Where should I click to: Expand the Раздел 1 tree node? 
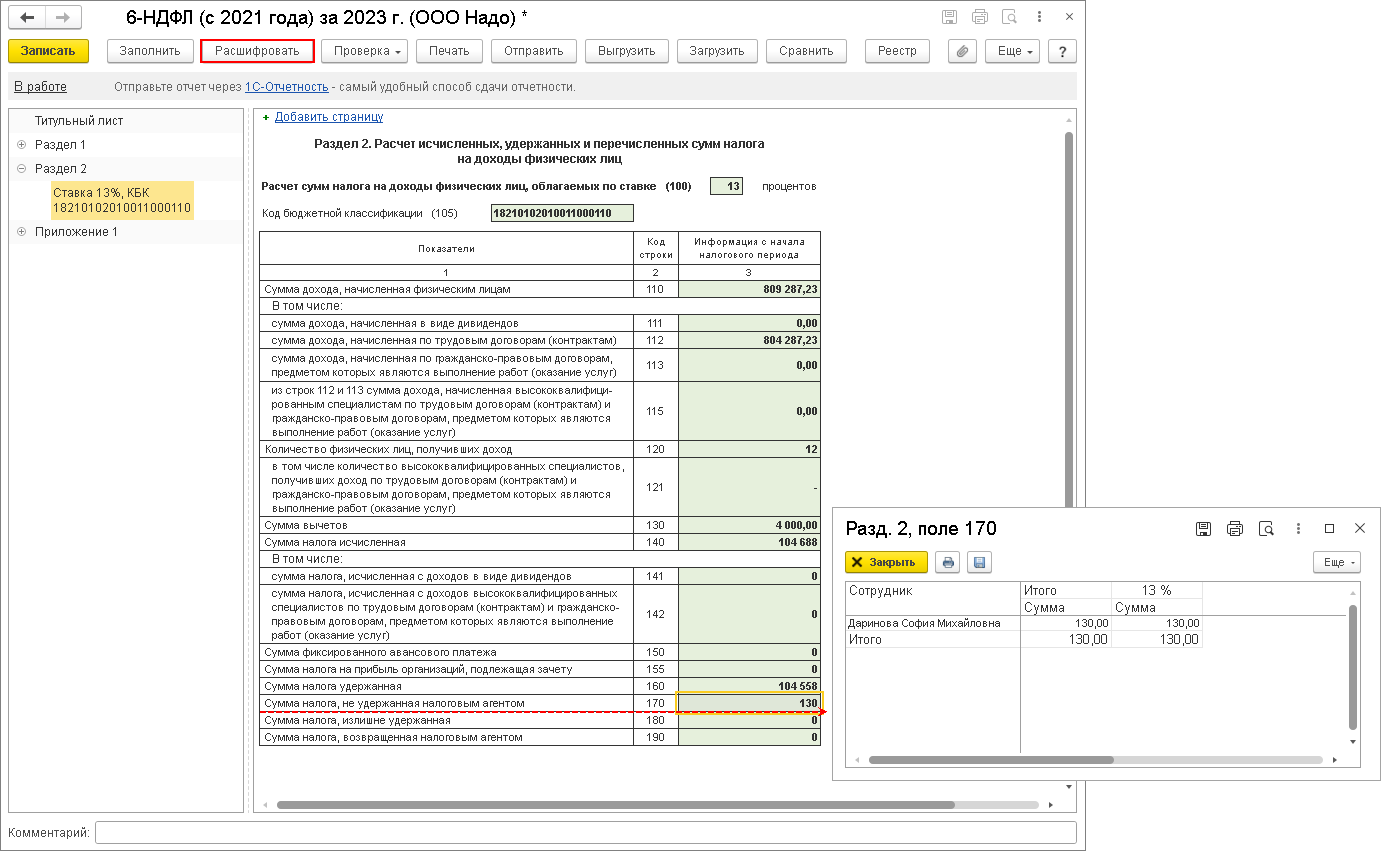[x=21, y=145]
